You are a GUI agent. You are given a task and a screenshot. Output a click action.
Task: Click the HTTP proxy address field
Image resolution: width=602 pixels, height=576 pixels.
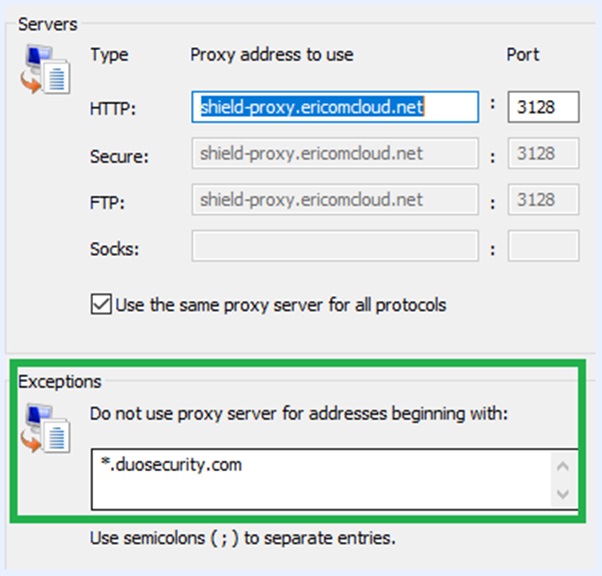(335, 107)
